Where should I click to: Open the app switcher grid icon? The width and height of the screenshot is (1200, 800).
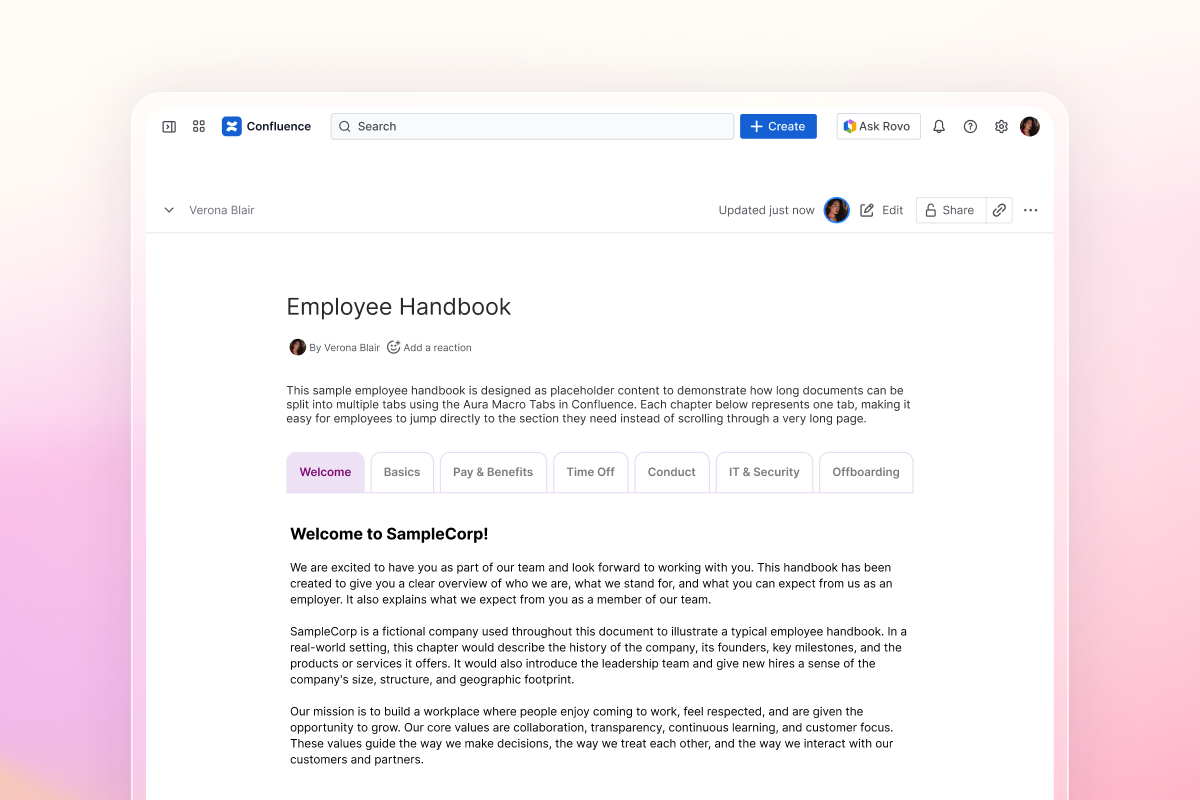[x=199, y=126]
